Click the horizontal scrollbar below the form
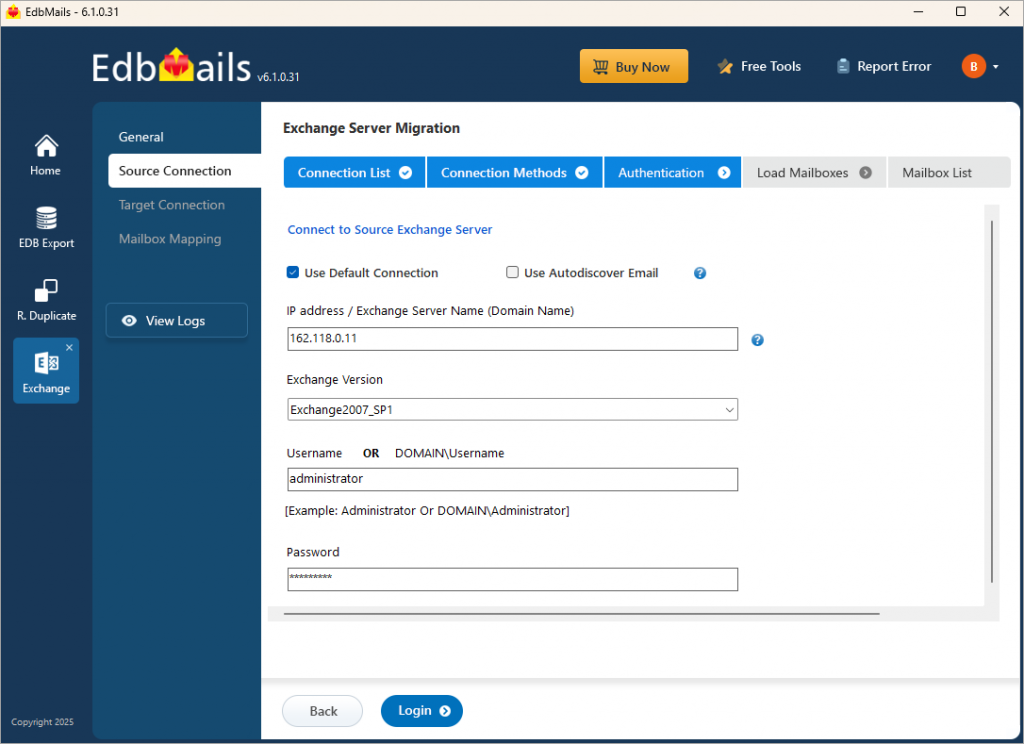Image resolution: width=1024 pixels, height=744 pixels. tap(581, 614)
